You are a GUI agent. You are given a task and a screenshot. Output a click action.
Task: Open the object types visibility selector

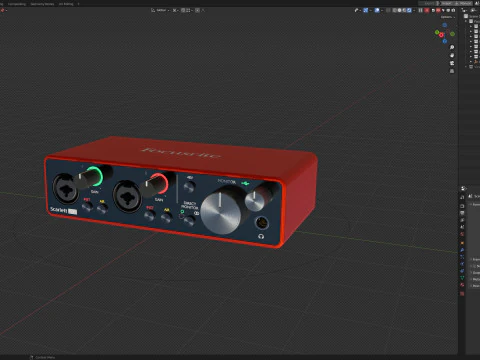(x=357, y=10)
